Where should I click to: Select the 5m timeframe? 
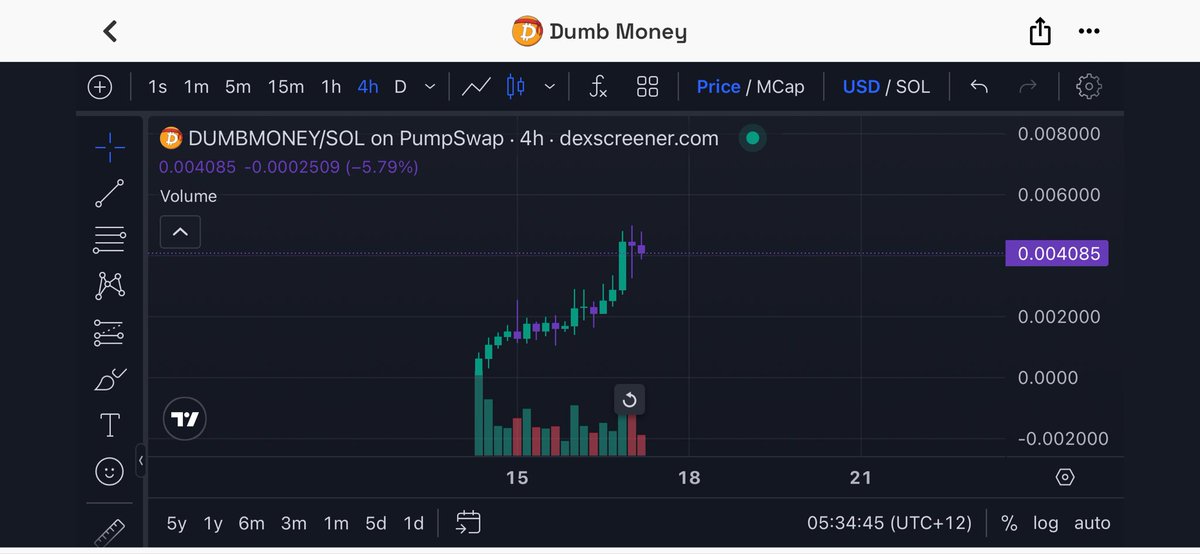(238, 87)
